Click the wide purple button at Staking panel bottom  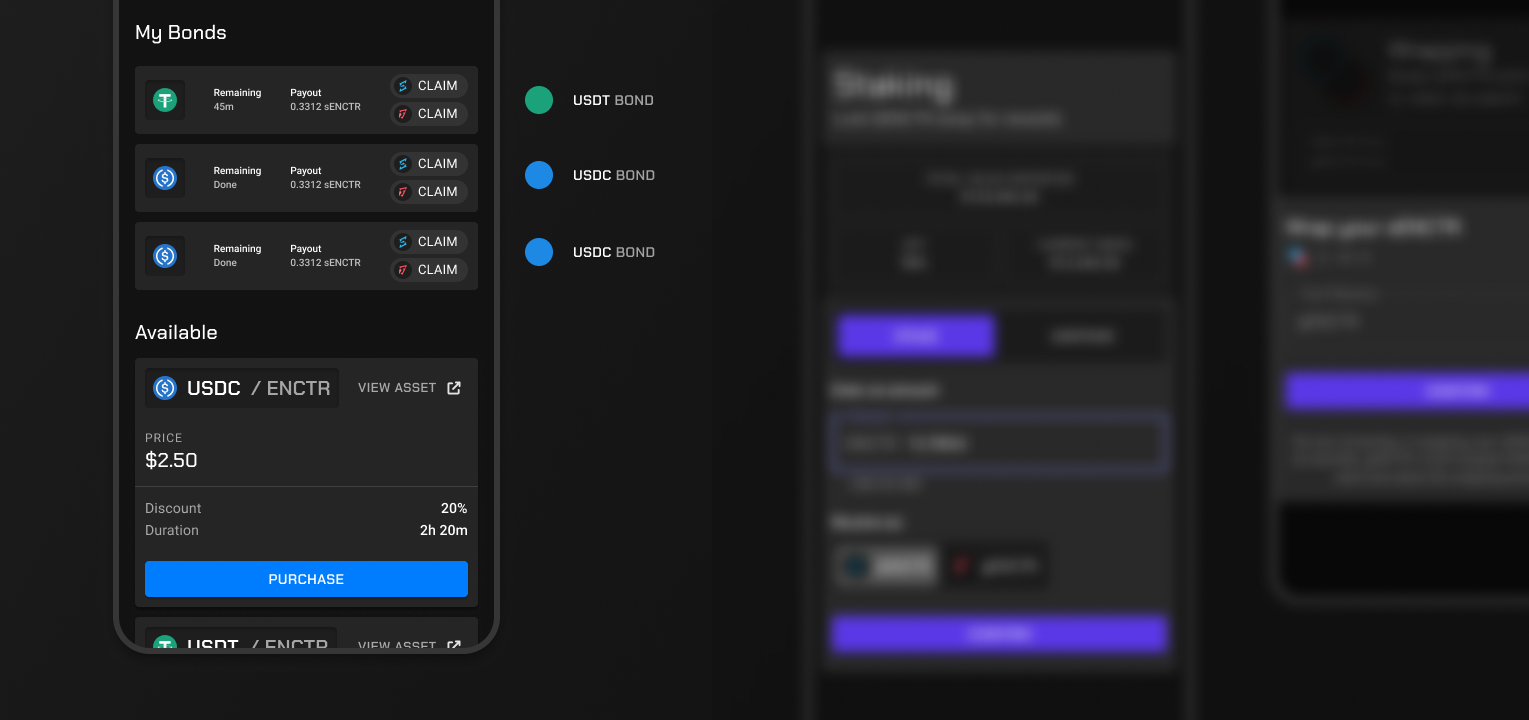[x=998, y=633]
